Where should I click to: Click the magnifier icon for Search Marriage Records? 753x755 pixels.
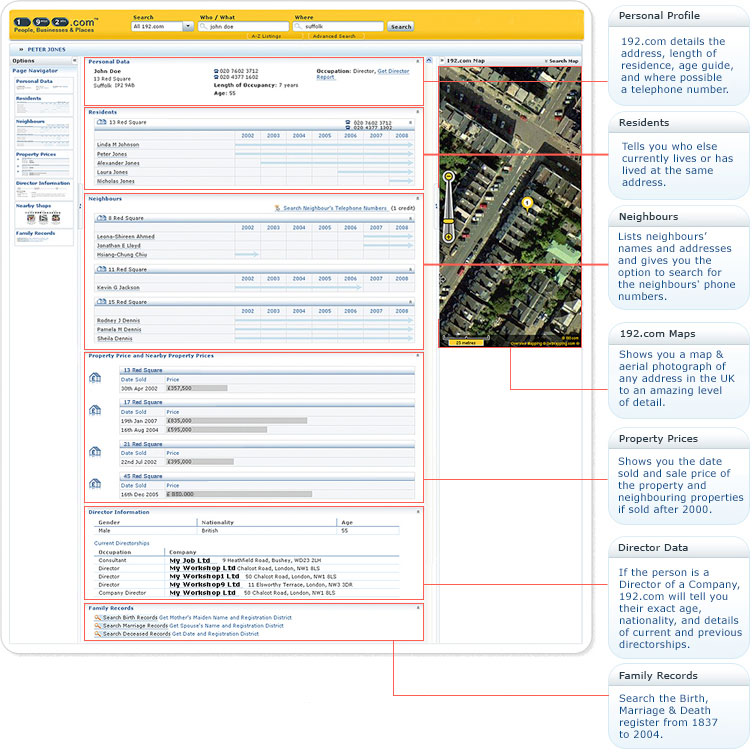[98, 626]
